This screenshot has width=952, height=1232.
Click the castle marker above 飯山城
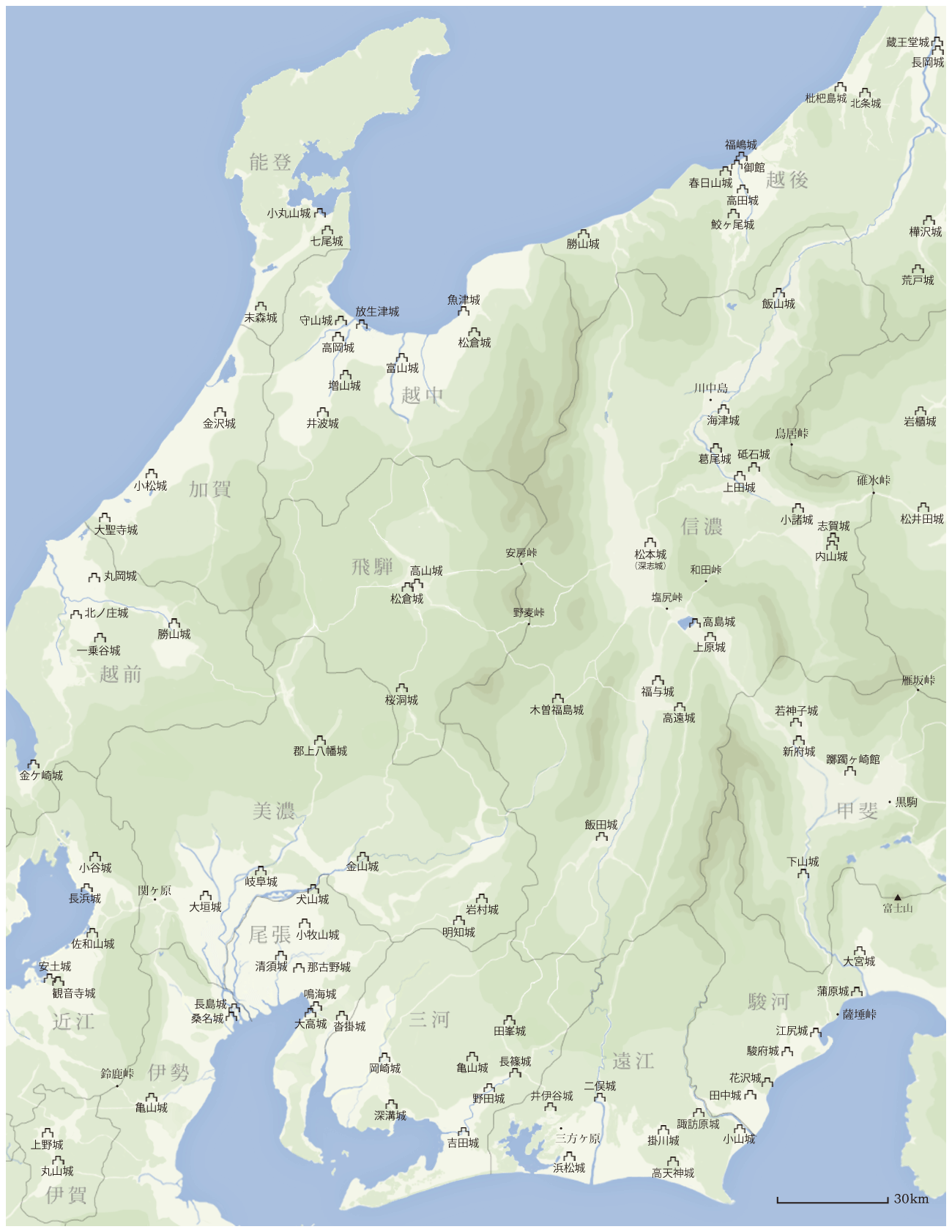coord(778,293)
